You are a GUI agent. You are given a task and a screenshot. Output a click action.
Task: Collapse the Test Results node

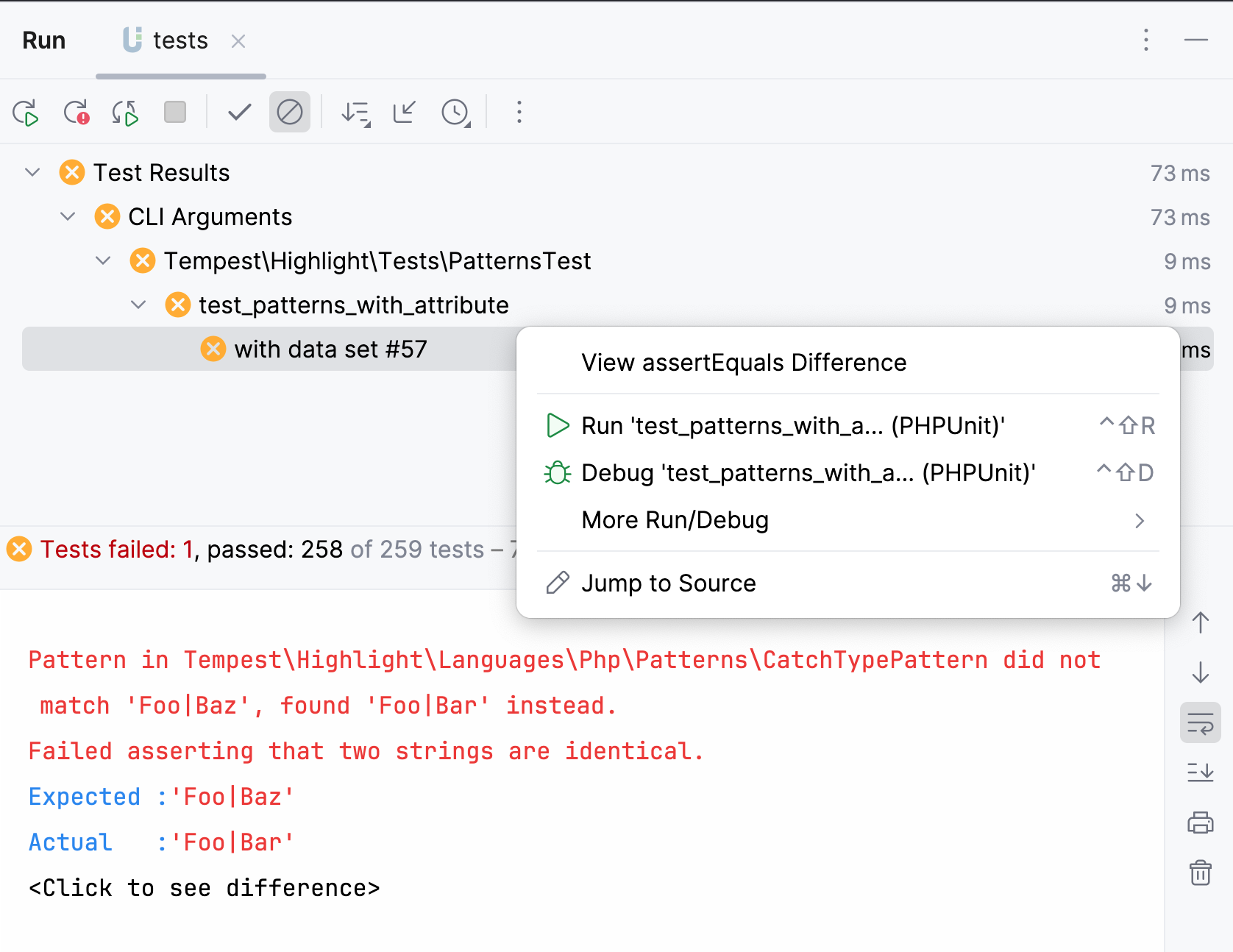tap(32, 172)
